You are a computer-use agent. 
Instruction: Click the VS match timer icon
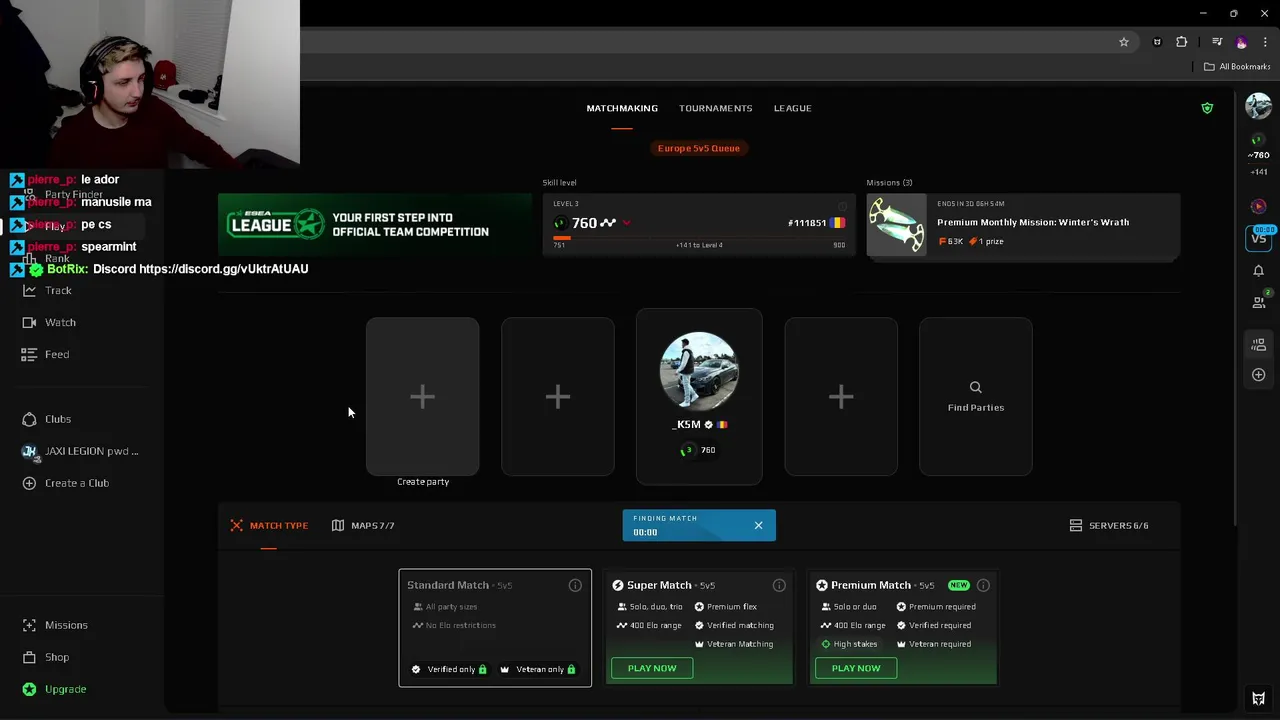click(1258, 237)
